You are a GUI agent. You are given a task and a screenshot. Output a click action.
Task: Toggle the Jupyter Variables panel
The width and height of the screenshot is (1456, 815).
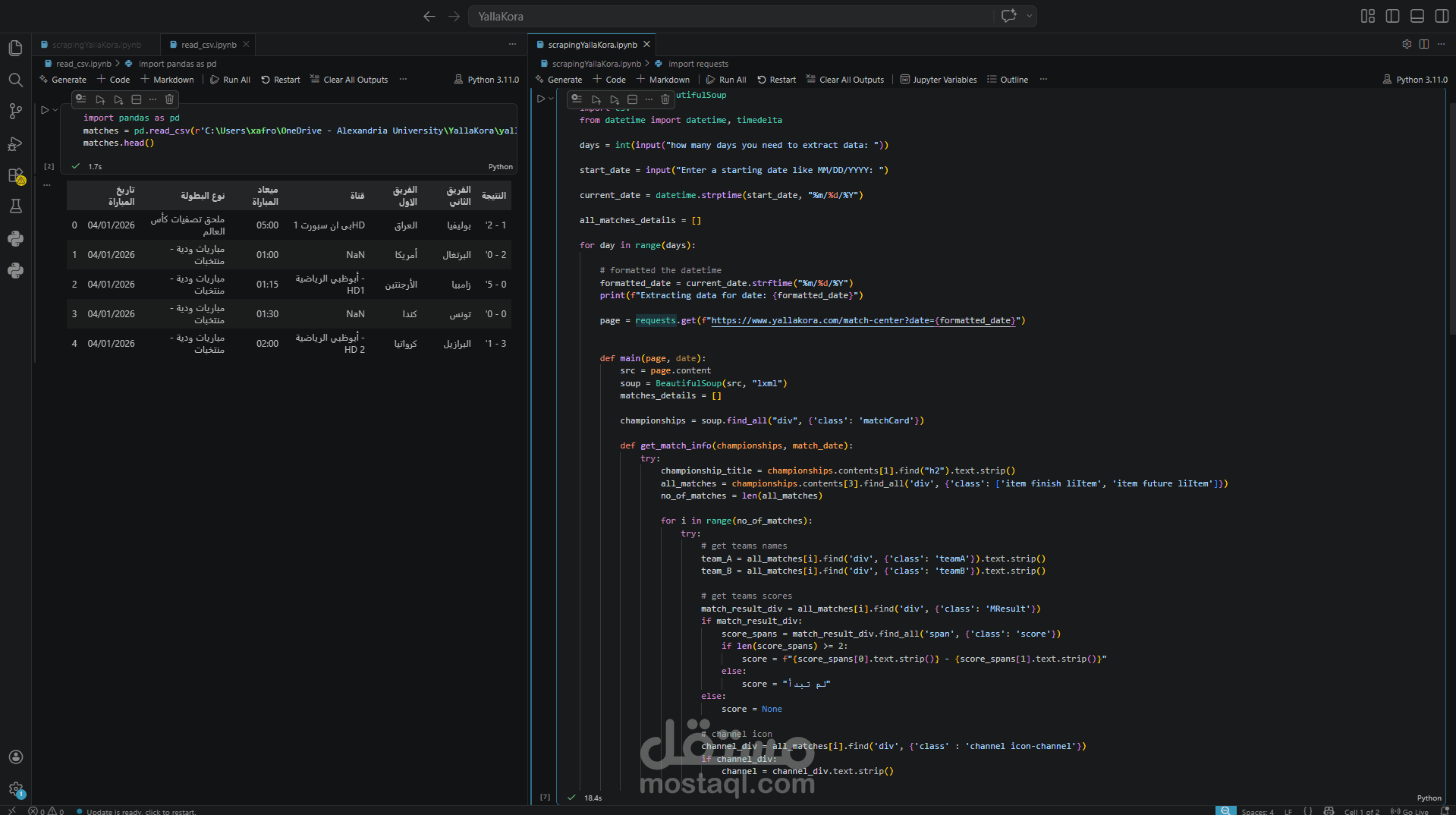[939, 80]
